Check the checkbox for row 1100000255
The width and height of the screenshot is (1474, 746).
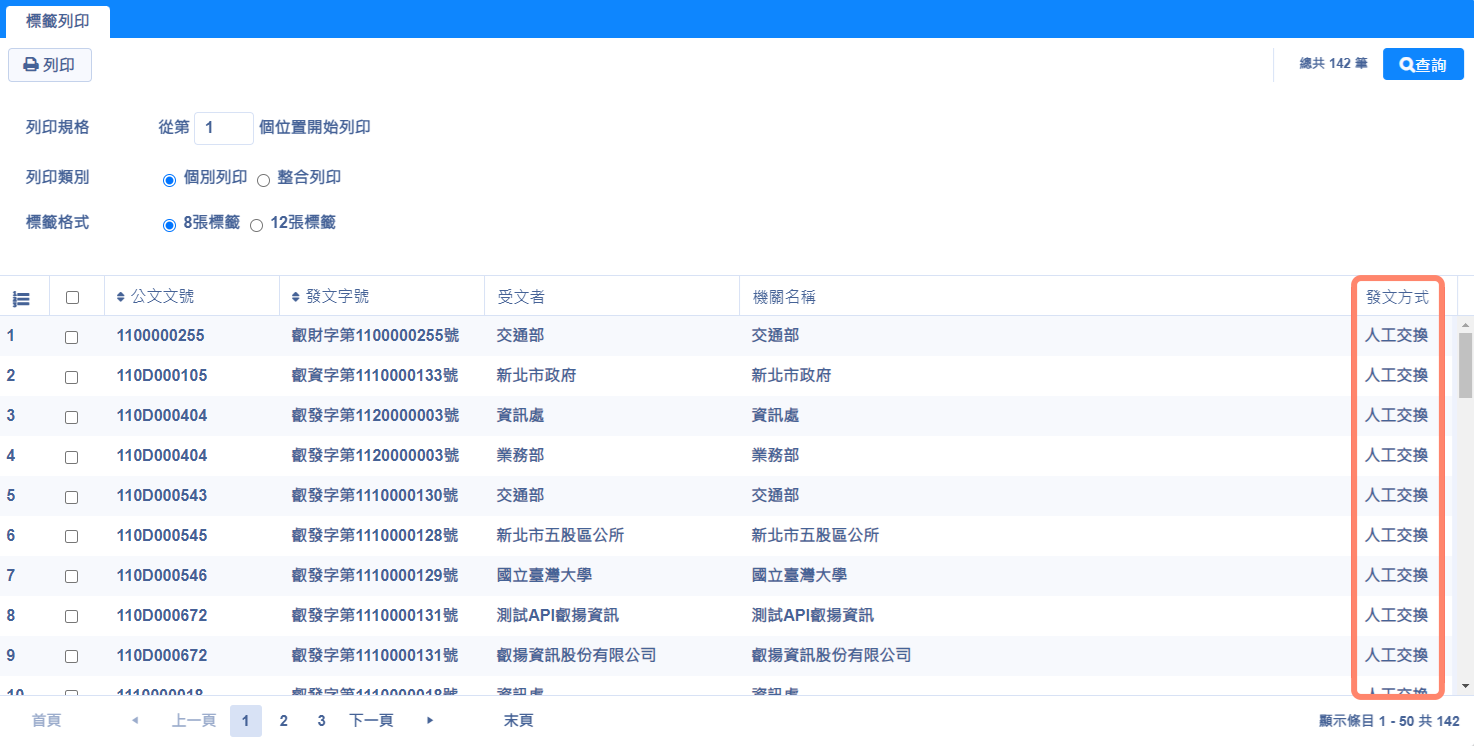click(x=72, y=337)
